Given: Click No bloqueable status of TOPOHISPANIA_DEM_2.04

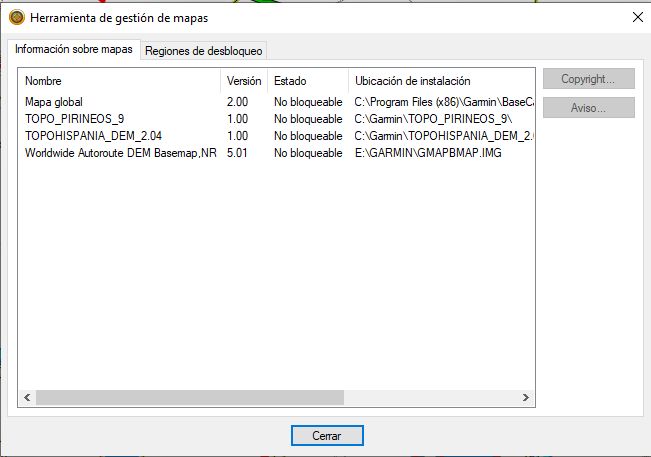Looking at the screenshot, I should point(308,136).
